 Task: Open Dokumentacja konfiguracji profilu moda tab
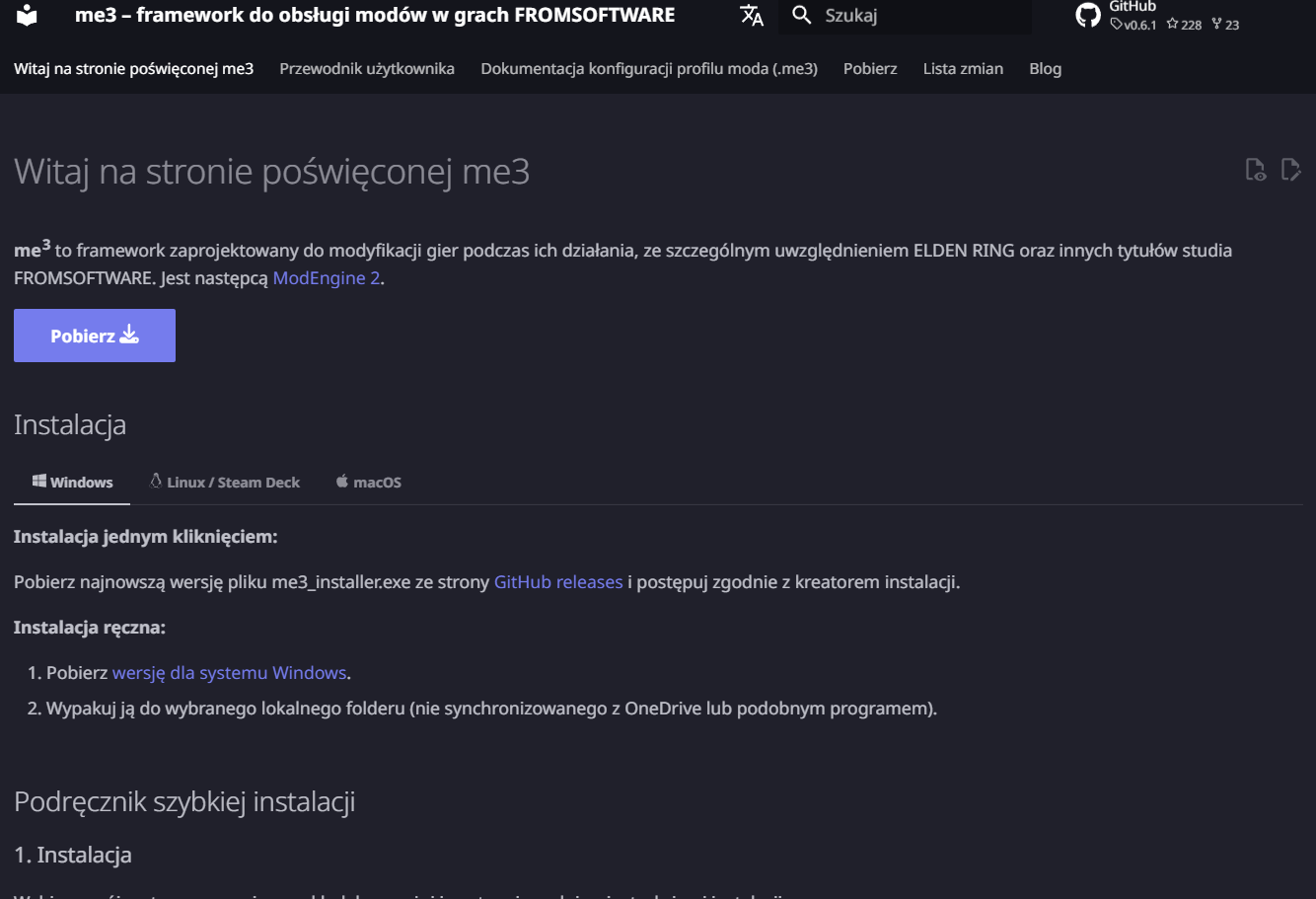649,68
